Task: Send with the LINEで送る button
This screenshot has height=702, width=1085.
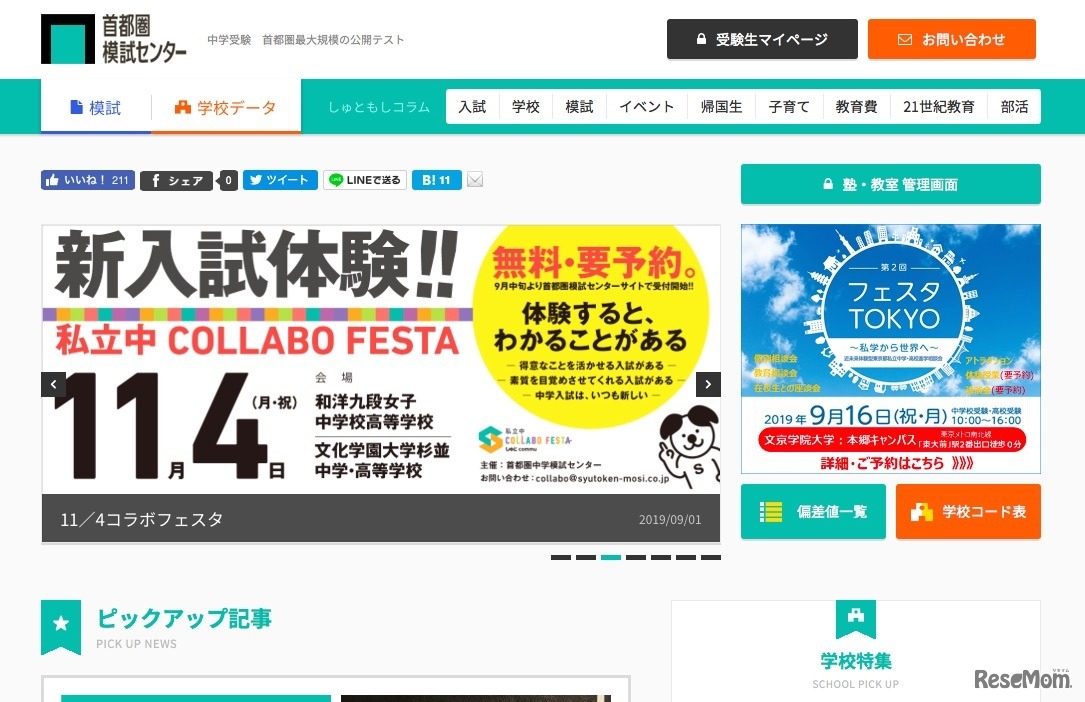Action: pos(365,180)
